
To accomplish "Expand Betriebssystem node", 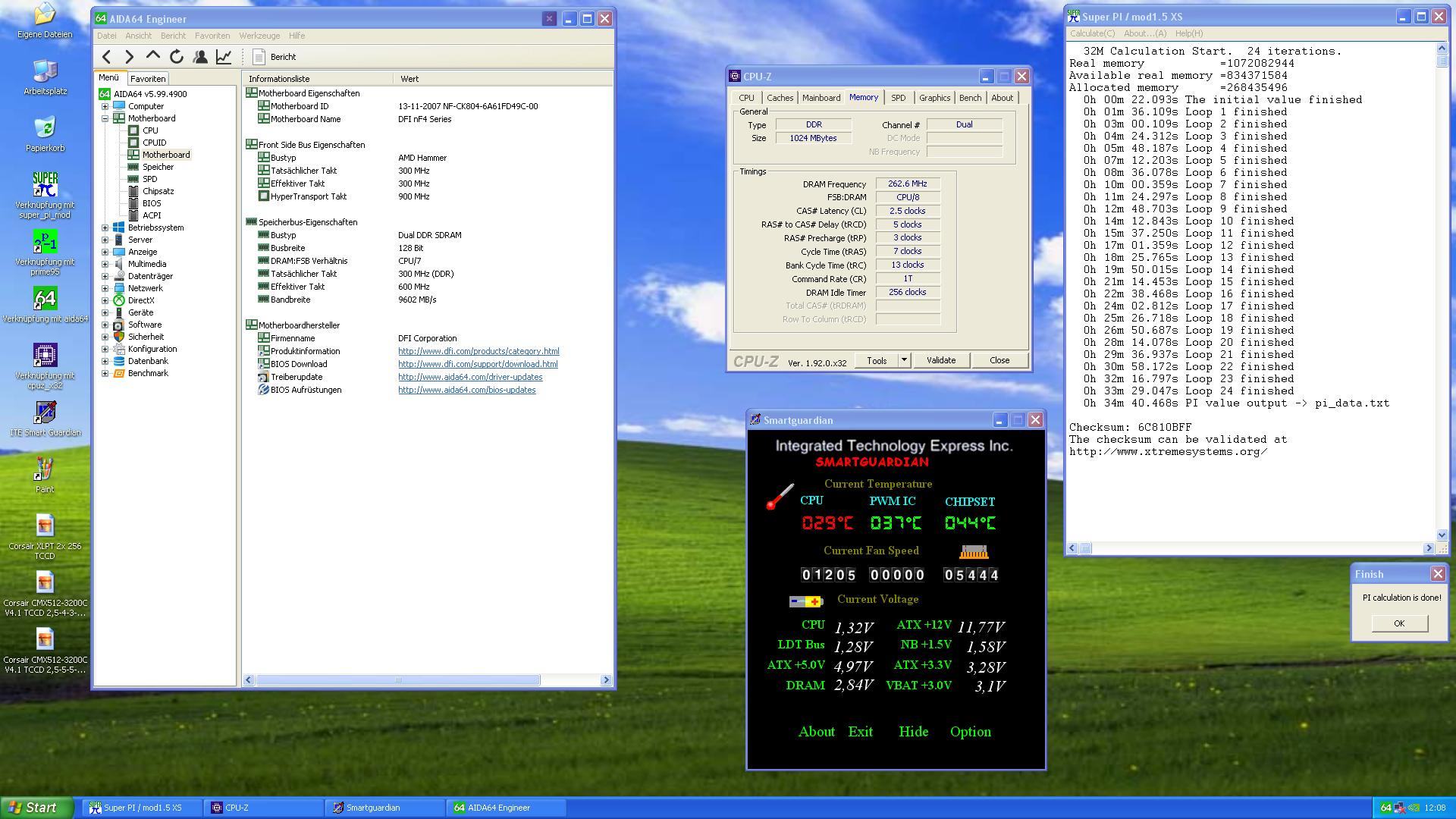I will coord(105,227).
